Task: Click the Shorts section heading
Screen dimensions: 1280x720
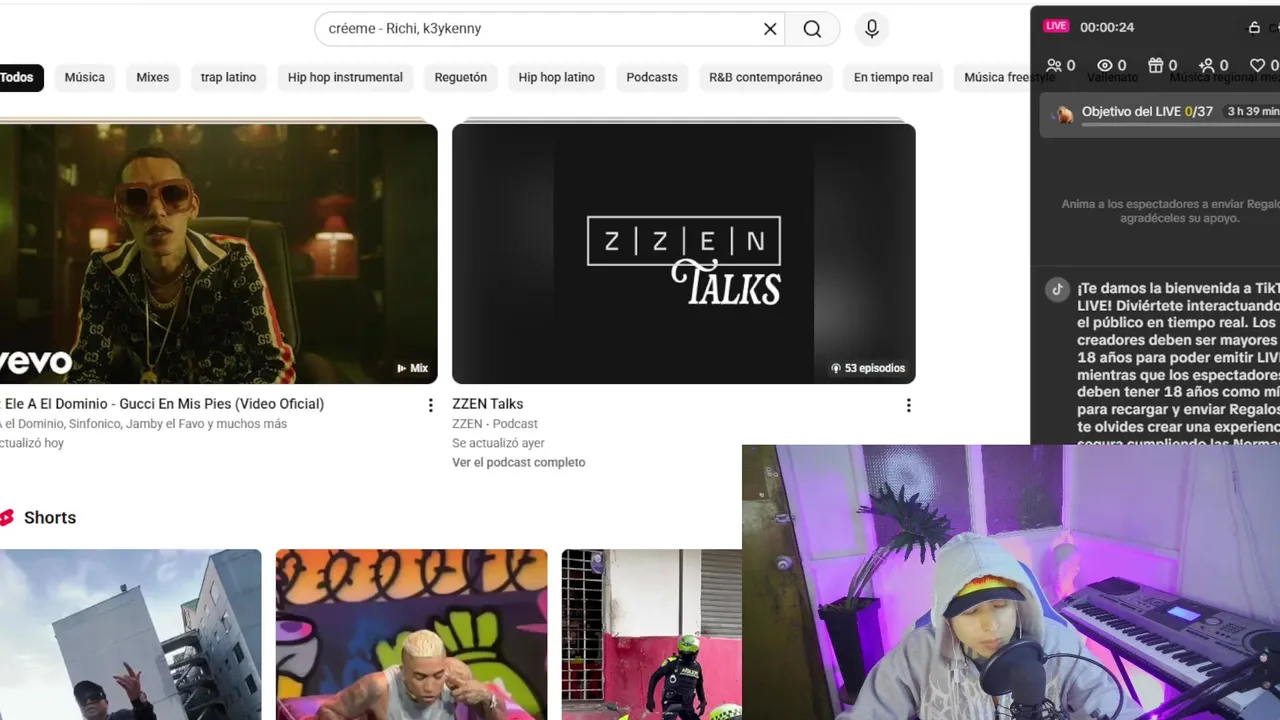Action: coord(50,517)
